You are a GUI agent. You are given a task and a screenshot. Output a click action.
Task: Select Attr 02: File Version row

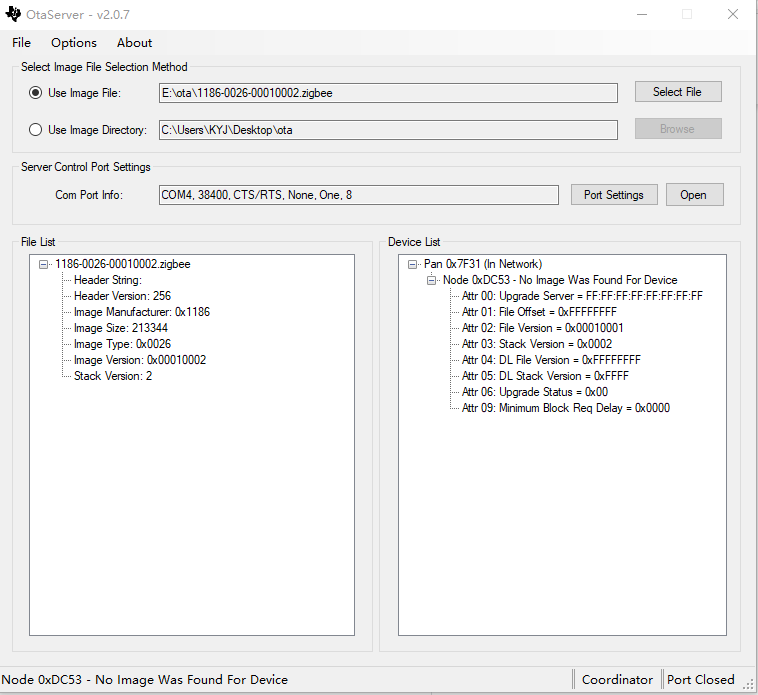(542, 328)
